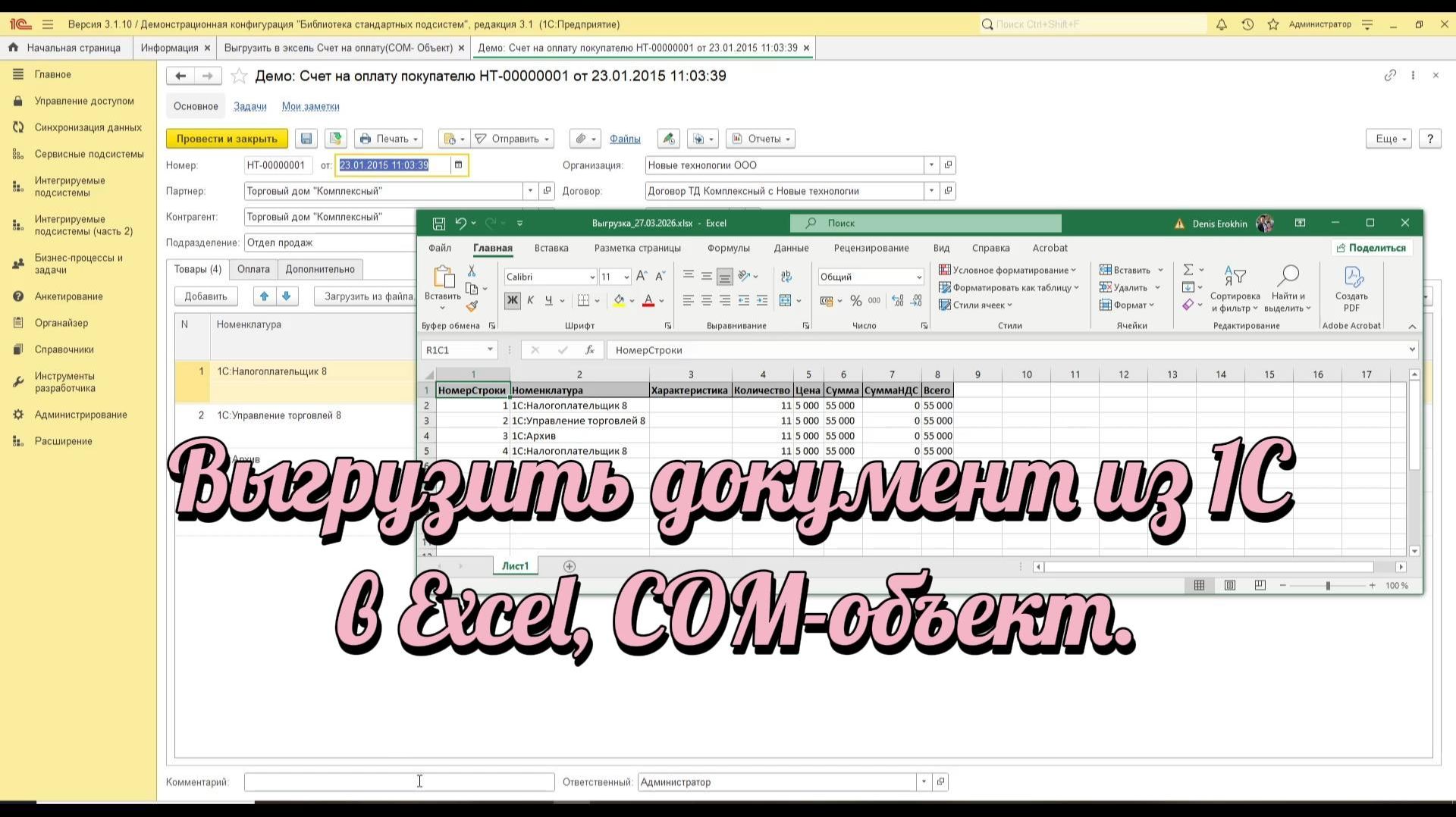Toggle center text alignment
Viewport: 1456px width, 817px height.
tap(707, 299)
